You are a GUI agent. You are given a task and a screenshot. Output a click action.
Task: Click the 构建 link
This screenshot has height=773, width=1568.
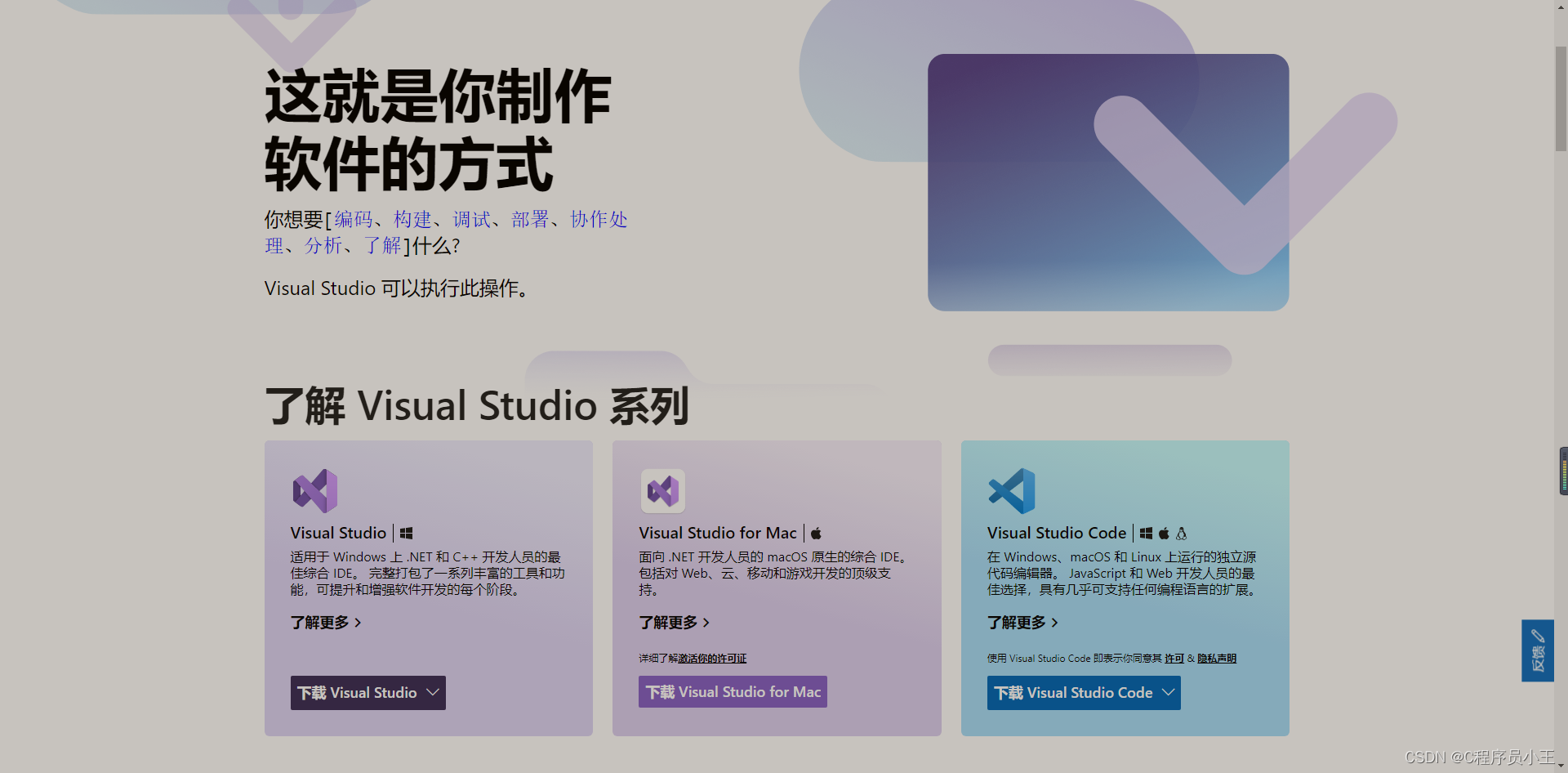click(412, 220)
